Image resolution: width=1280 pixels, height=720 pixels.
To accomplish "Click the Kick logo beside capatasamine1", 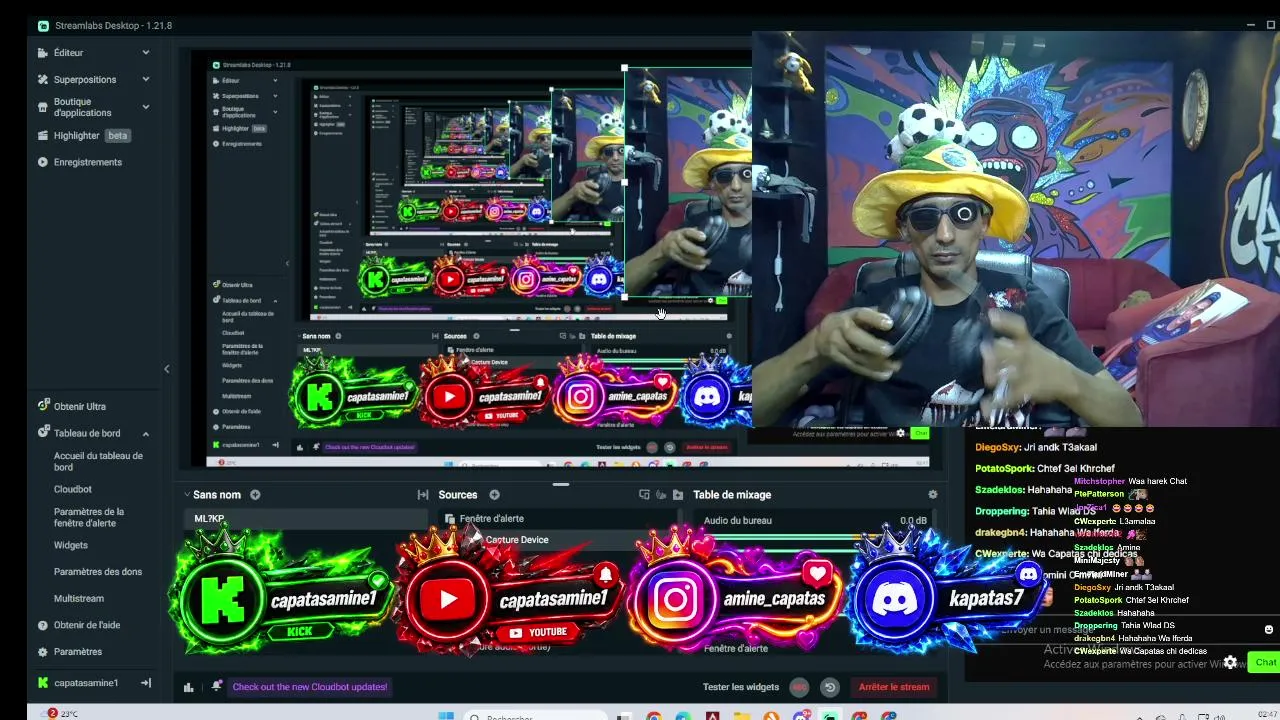I will point(43,683).
